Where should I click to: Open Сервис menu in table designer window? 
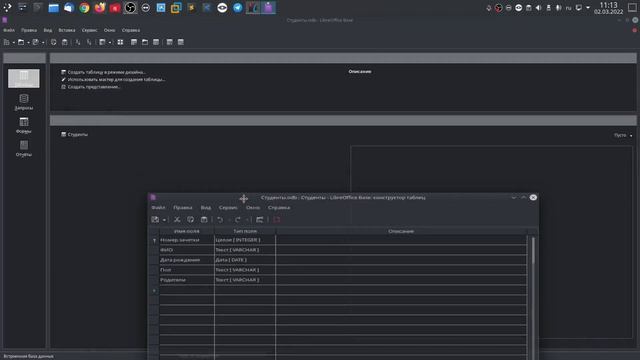point(228,208)
